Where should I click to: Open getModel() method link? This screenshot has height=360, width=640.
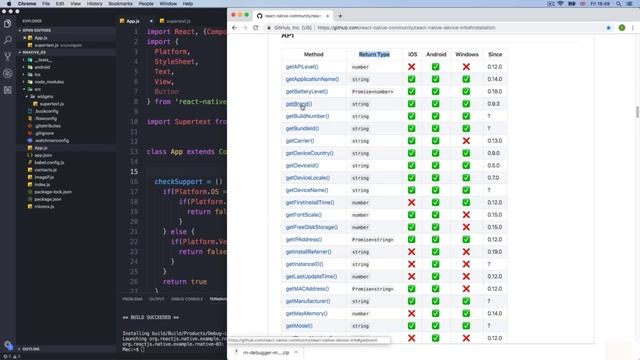(x=299, y=326)
